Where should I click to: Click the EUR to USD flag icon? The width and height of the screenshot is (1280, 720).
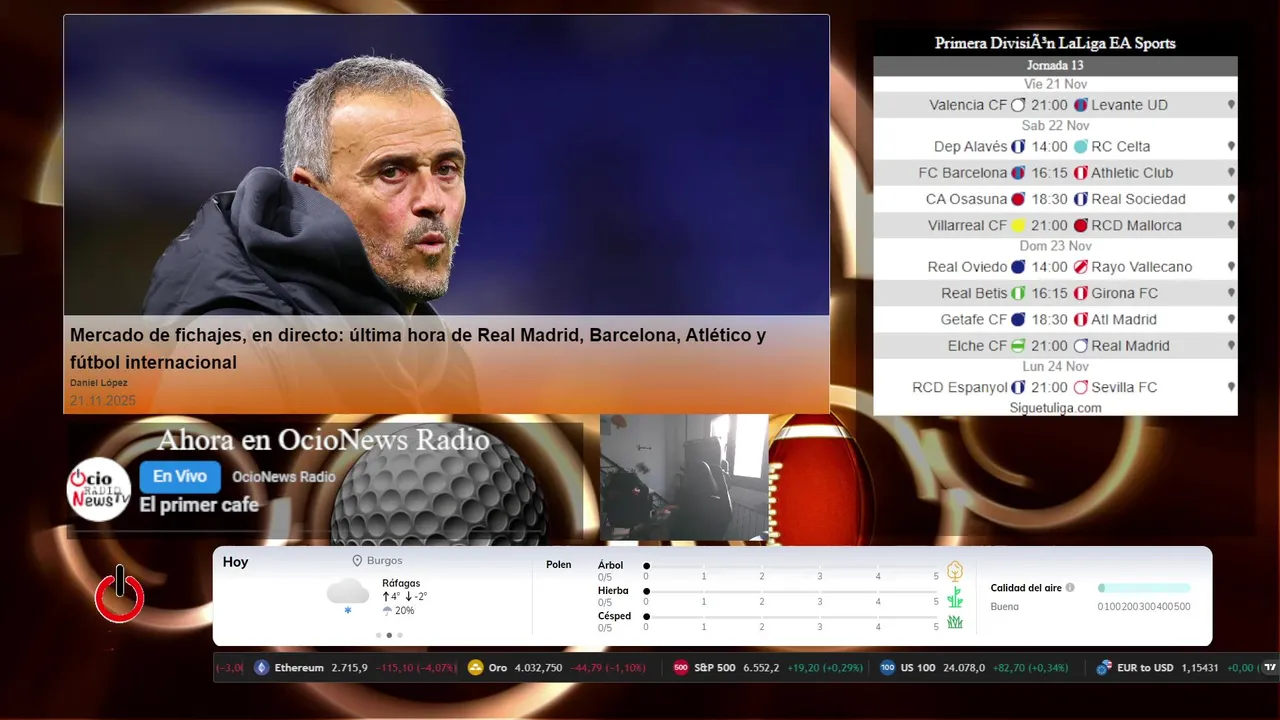point(1104,668)
